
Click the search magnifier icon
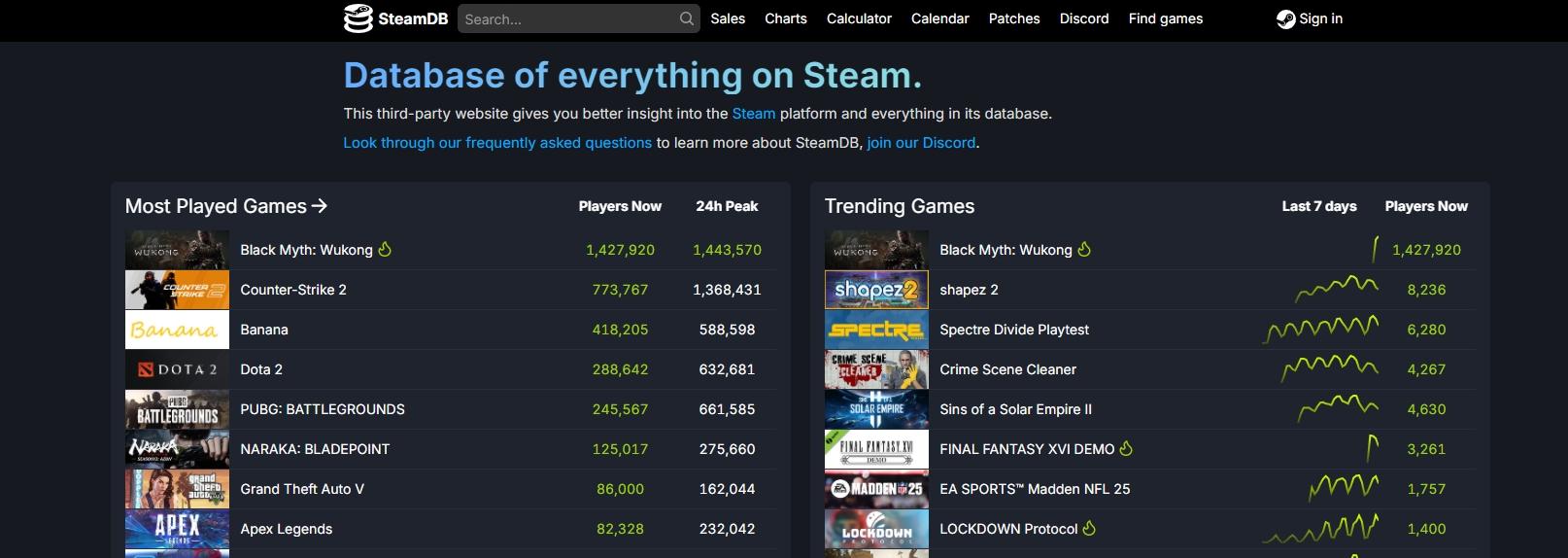click(687, 18)
